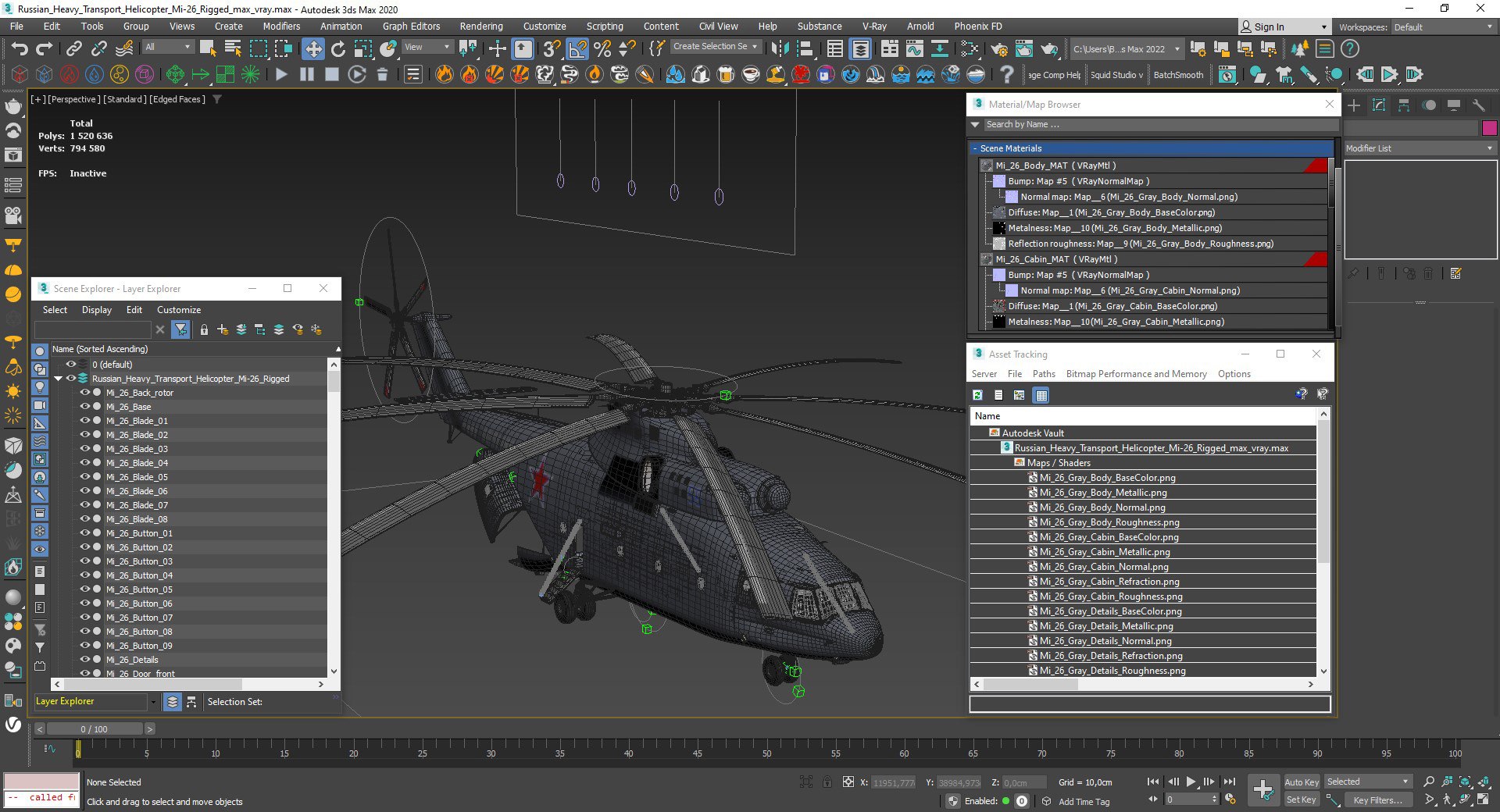The width and height of the screenshot is (1500, 812).
Task: Open the Rendering menu
Action: point(481,27)
